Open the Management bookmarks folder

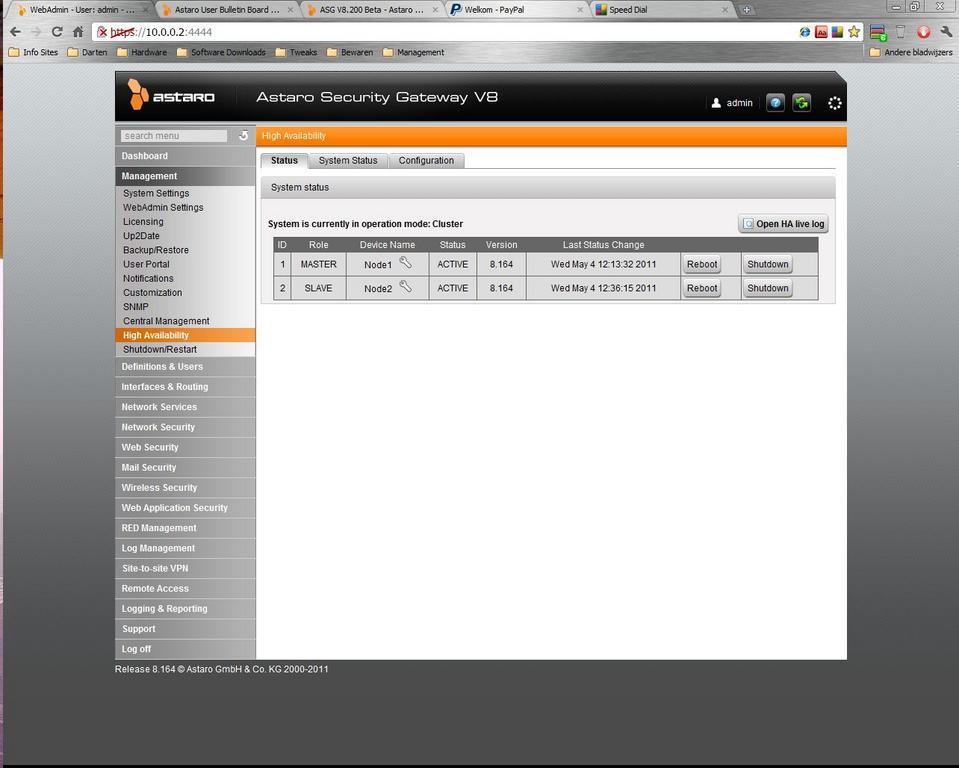pos(414,53)
